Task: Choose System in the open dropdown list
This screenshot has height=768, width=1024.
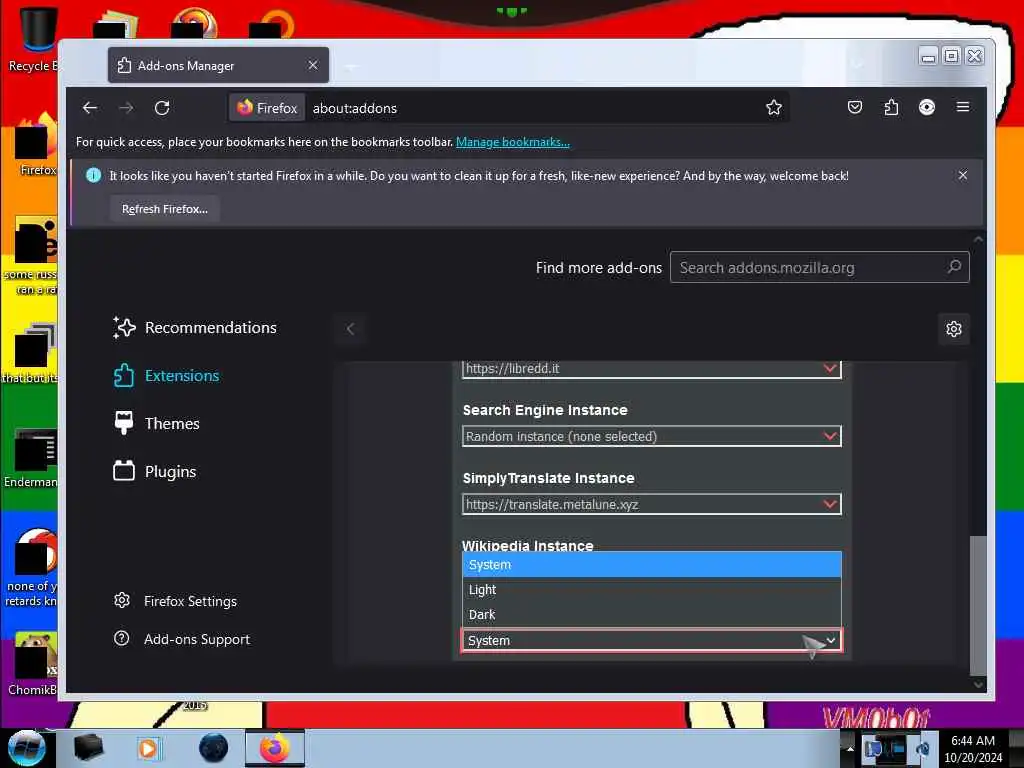Action: point(652,565)
